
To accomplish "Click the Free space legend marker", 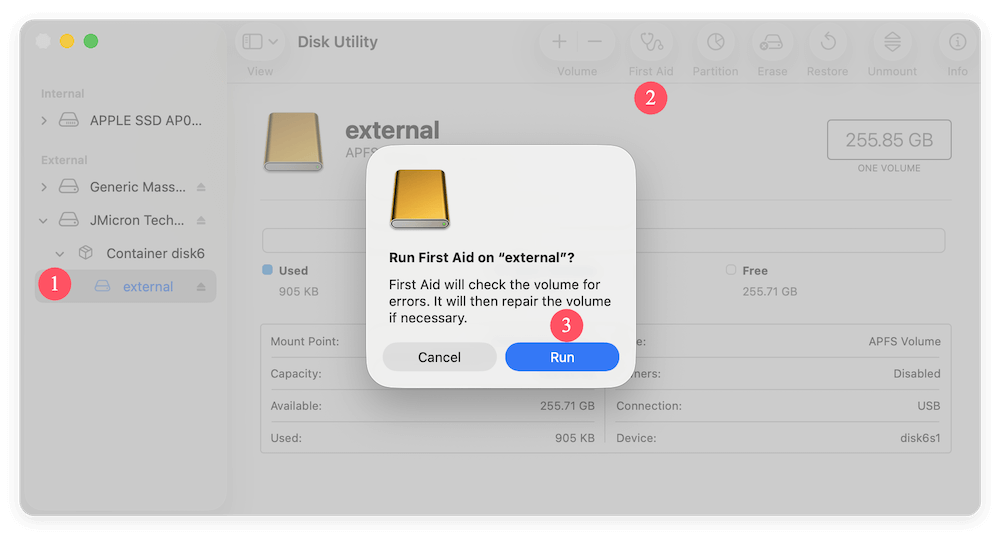I will (731, 270).
